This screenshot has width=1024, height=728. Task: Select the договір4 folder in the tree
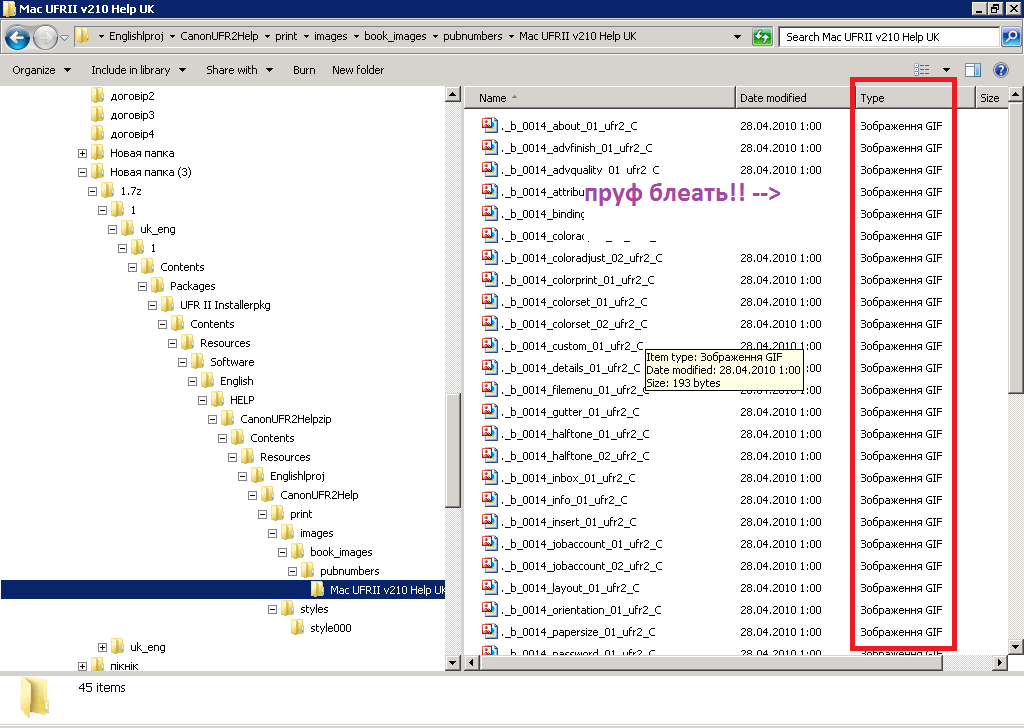(133, 134)
